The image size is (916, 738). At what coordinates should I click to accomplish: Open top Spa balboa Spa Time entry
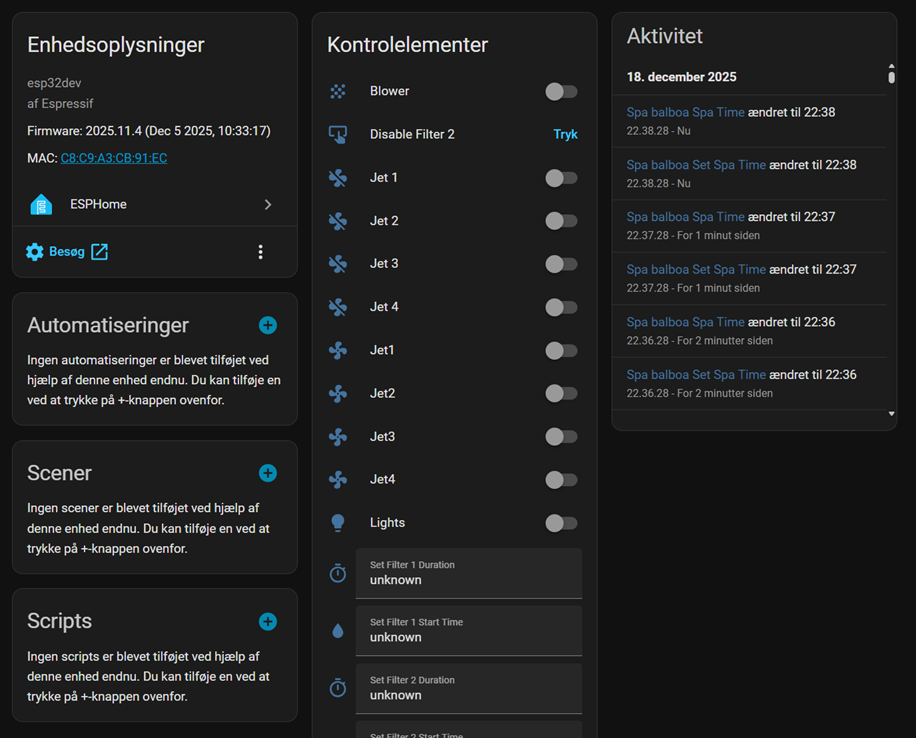point(685,112)
